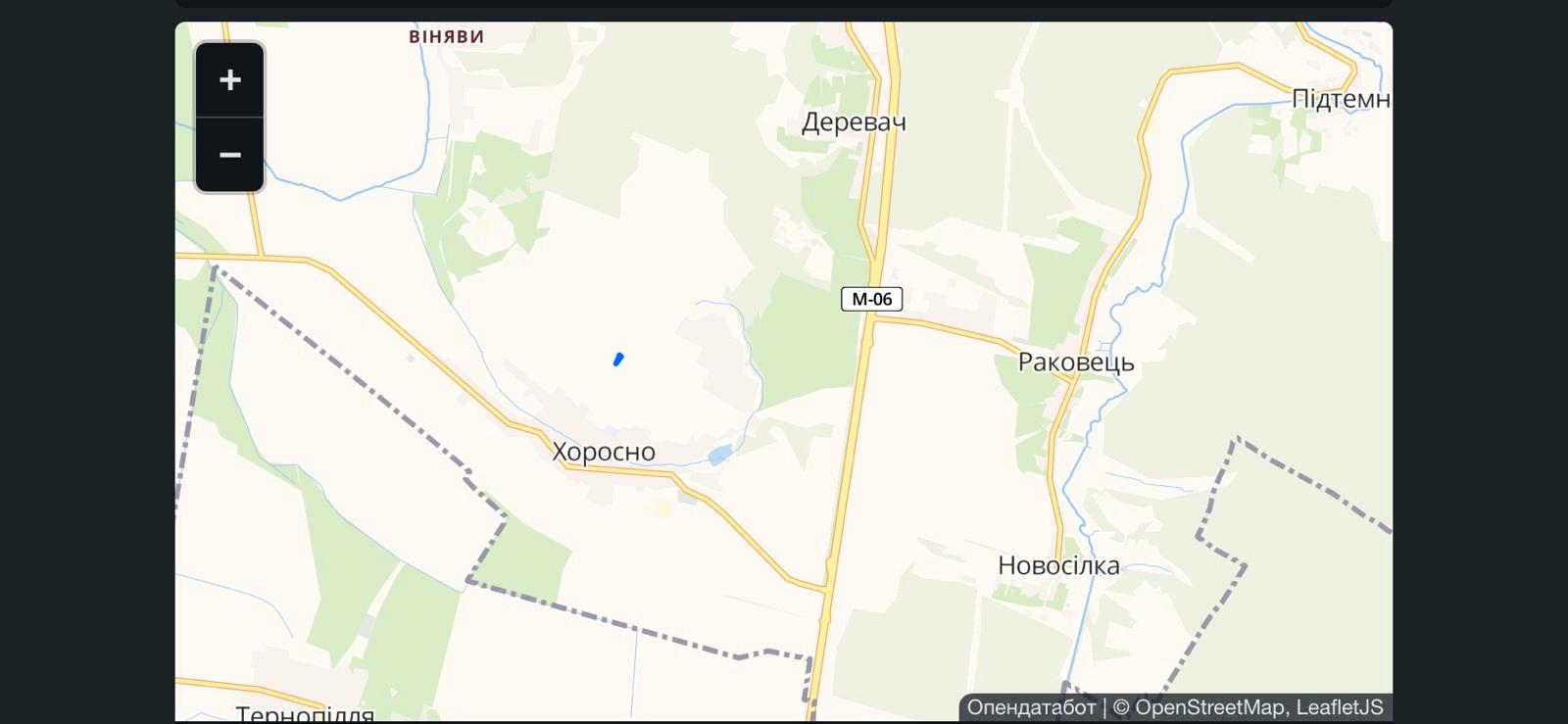
Task: Click the small blue pond east of Хоросно
Action: (x=719, y=454)
